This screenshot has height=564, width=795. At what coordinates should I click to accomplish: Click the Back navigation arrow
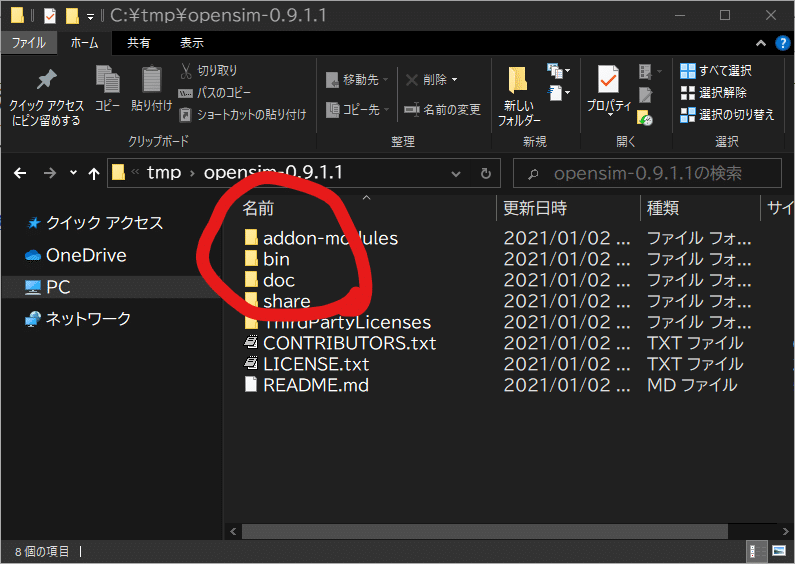click(x=20, y=173)
